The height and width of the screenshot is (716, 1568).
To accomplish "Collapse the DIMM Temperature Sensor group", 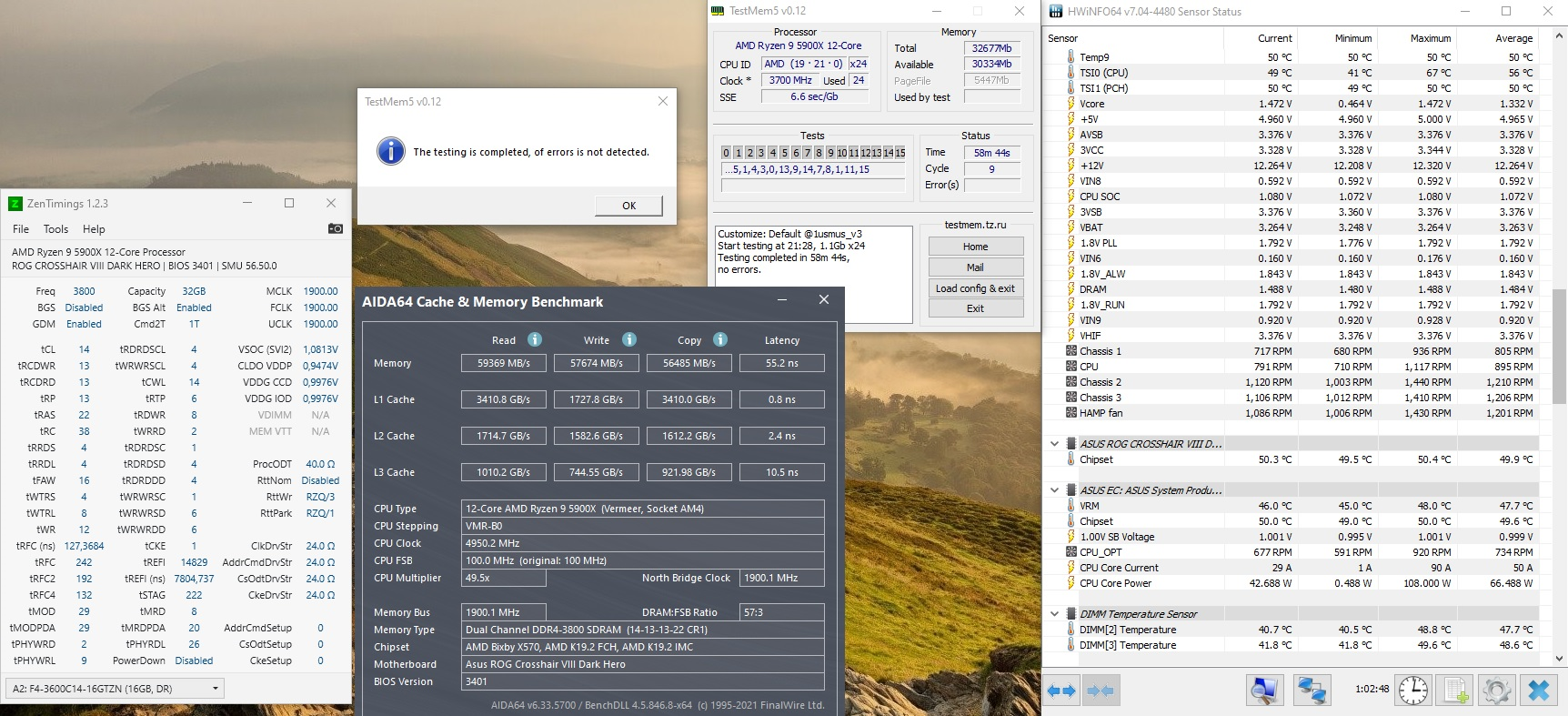I will tap(1055, 614).
